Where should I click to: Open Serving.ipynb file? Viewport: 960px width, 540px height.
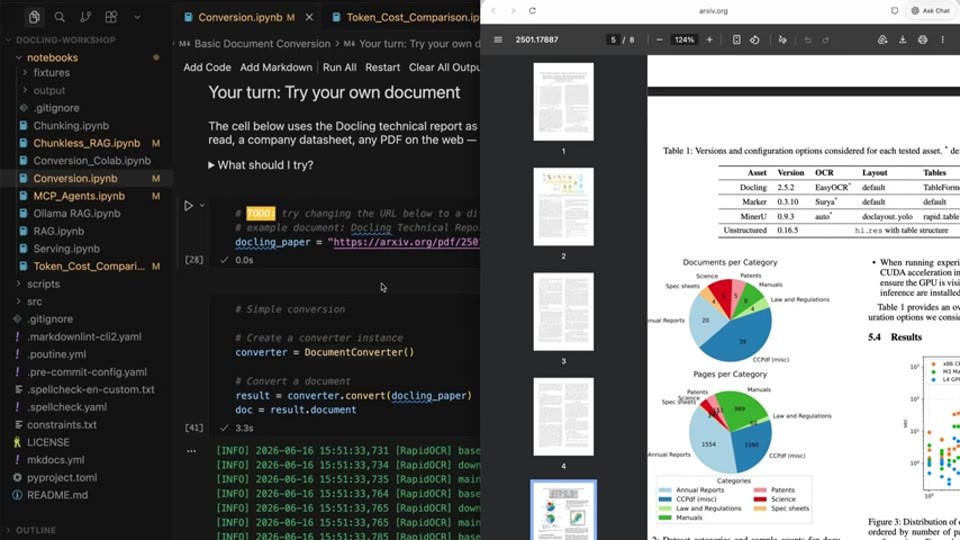point(66,249)
